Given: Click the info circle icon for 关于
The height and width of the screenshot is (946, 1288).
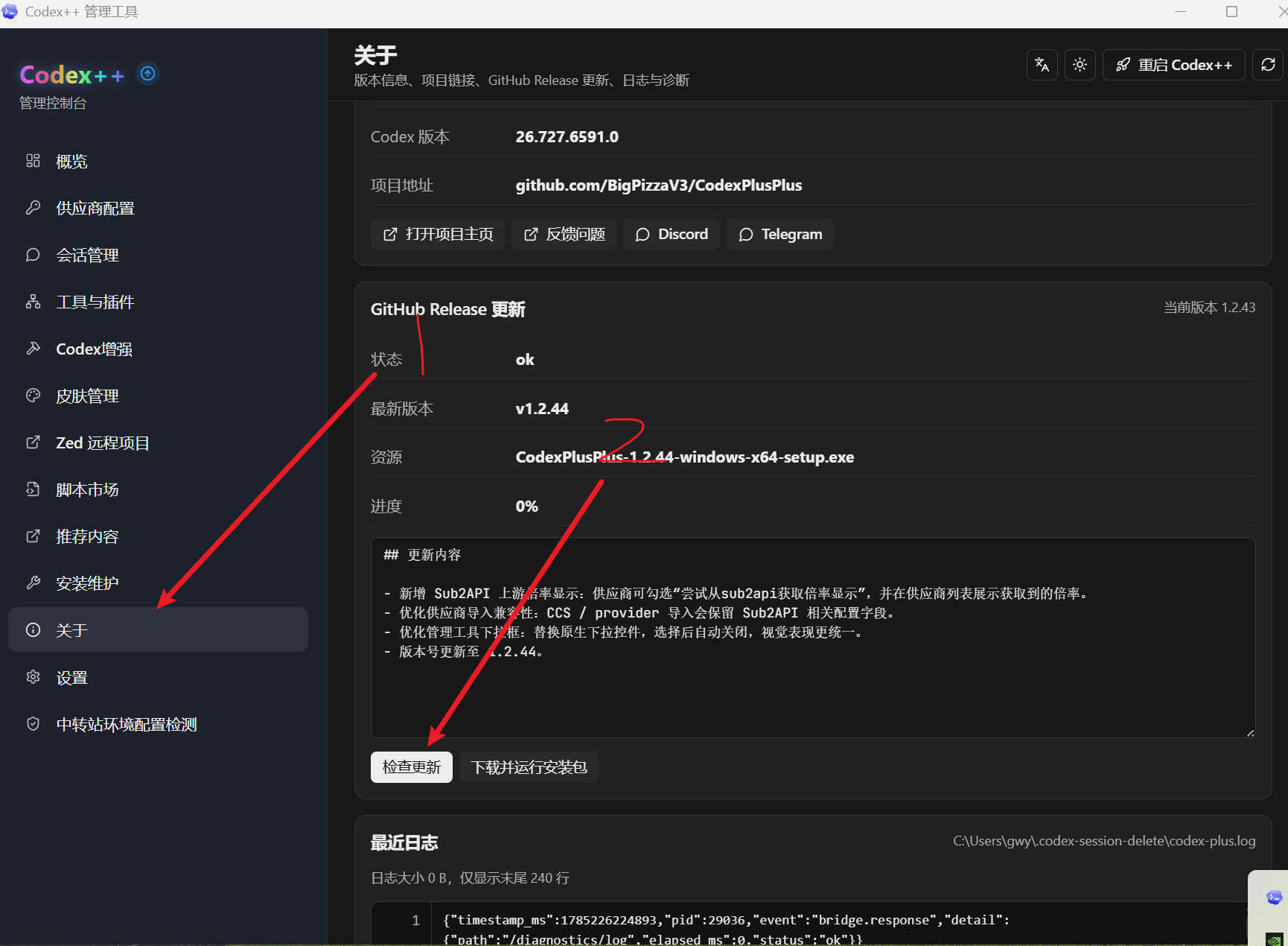Looking at the screenshot, I should tap(33, 630).
